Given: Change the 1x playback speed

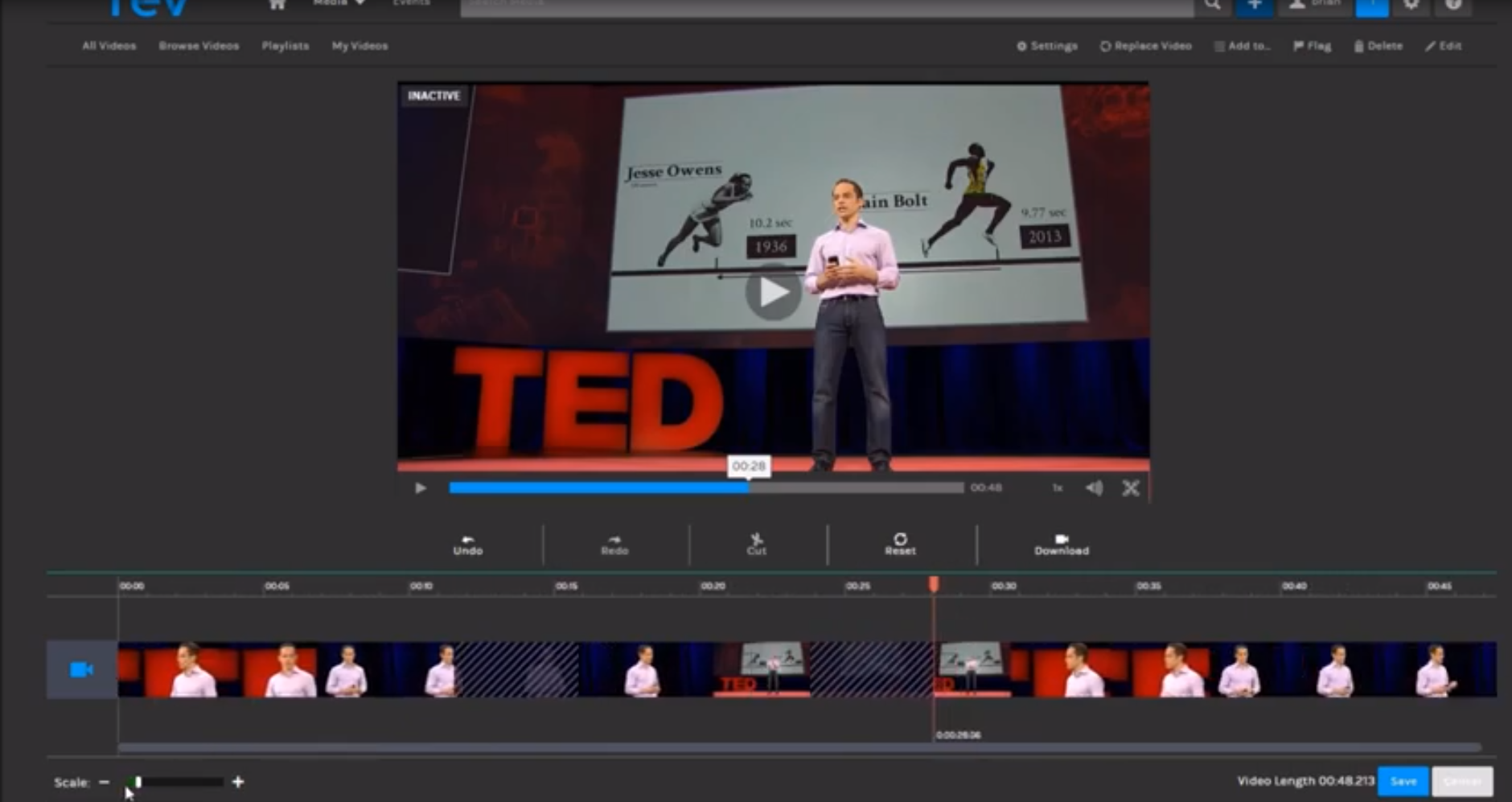Looking at the screenshot, I should [1058, 487].
